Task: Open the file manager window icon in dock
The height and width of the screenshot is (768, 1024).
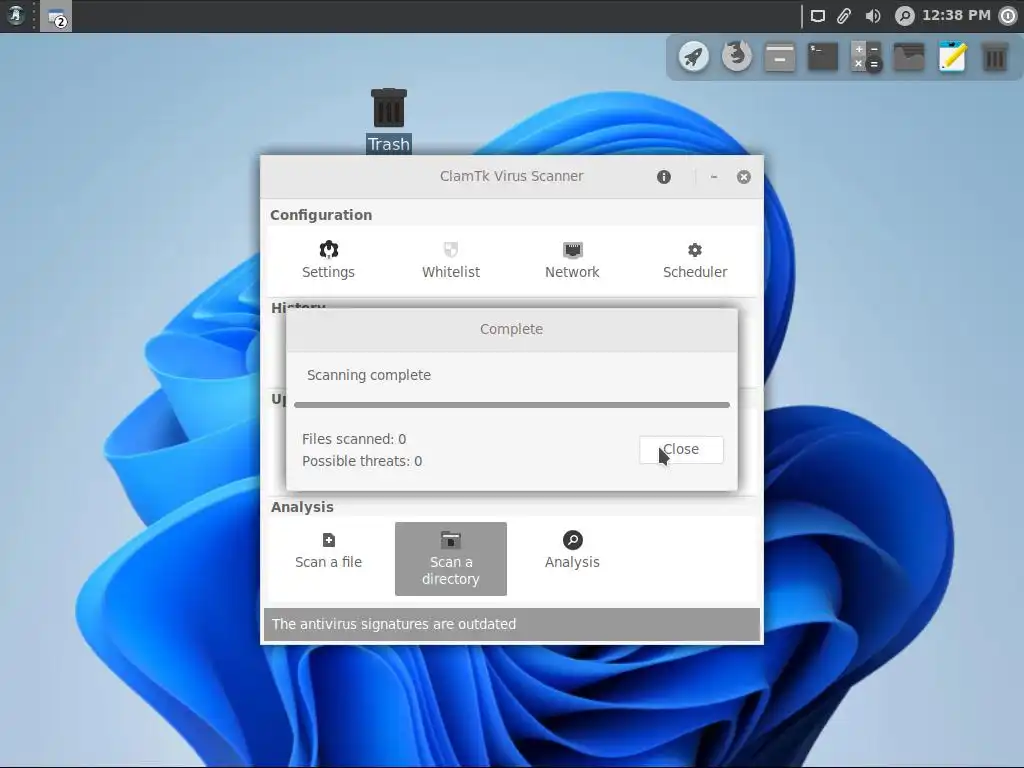Action: click(x=780, y=57)
